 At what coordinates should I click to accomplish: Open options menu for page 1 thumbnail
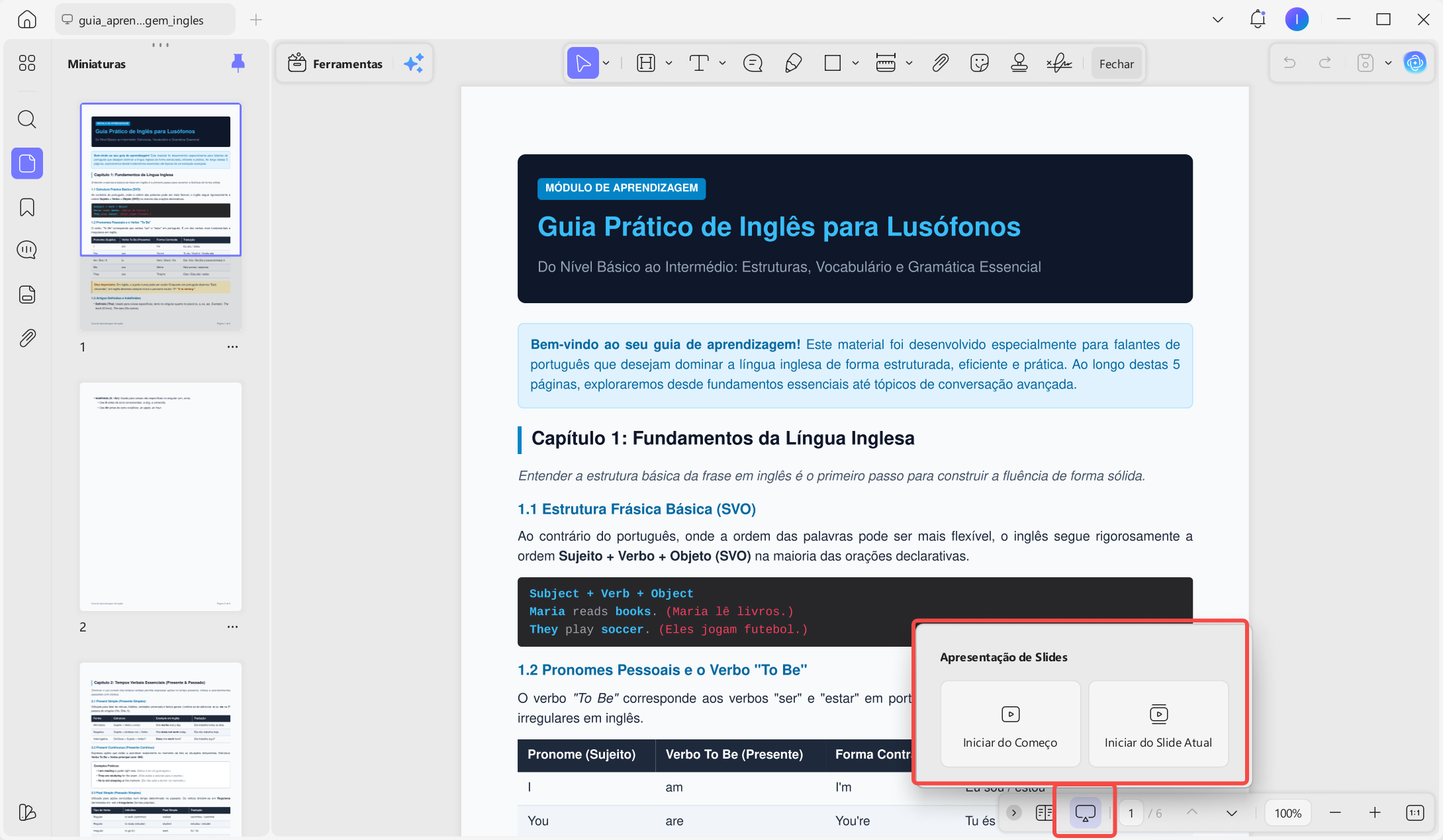[232, 347]
